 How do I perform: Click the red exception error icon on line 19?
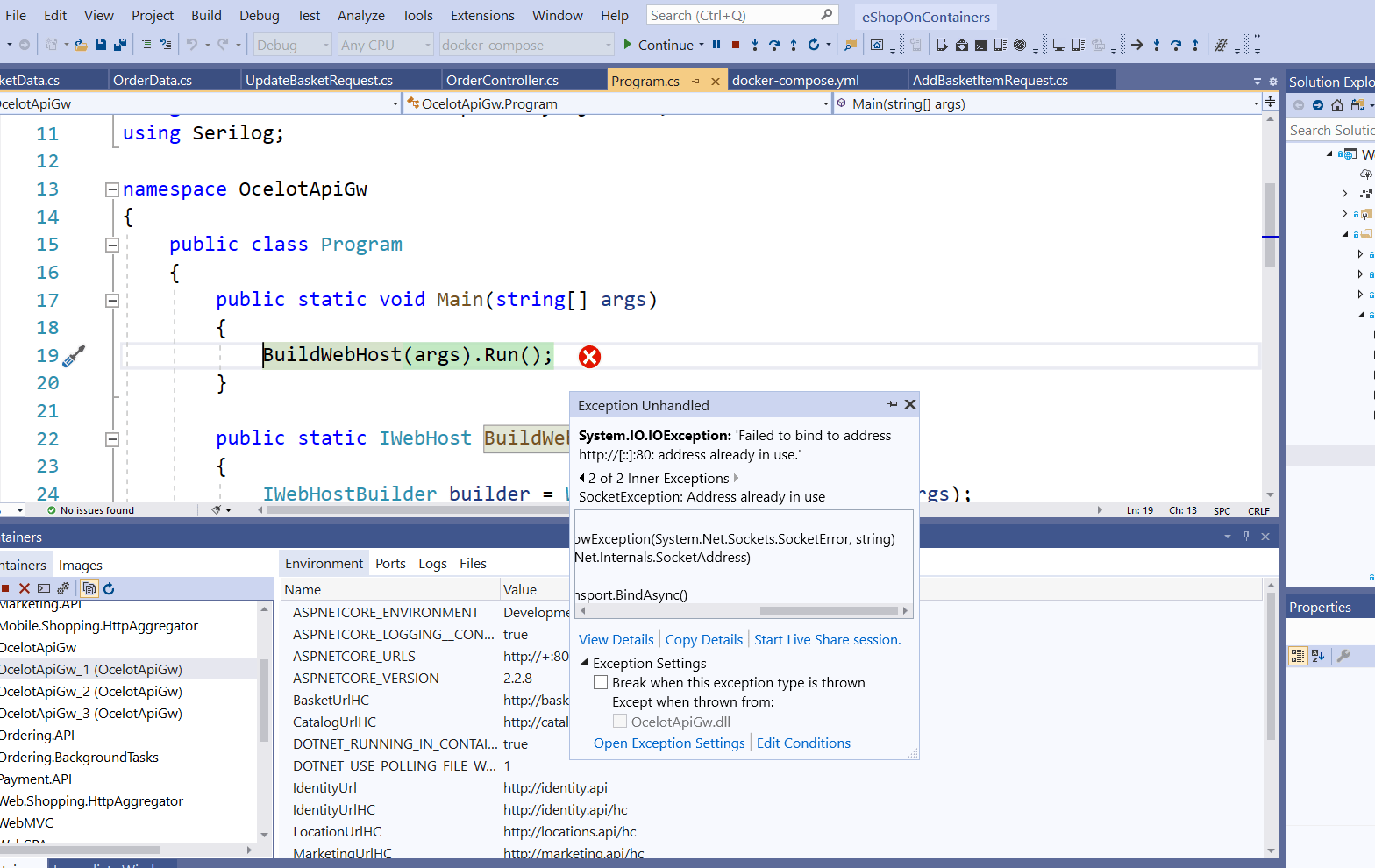point(590,357)
